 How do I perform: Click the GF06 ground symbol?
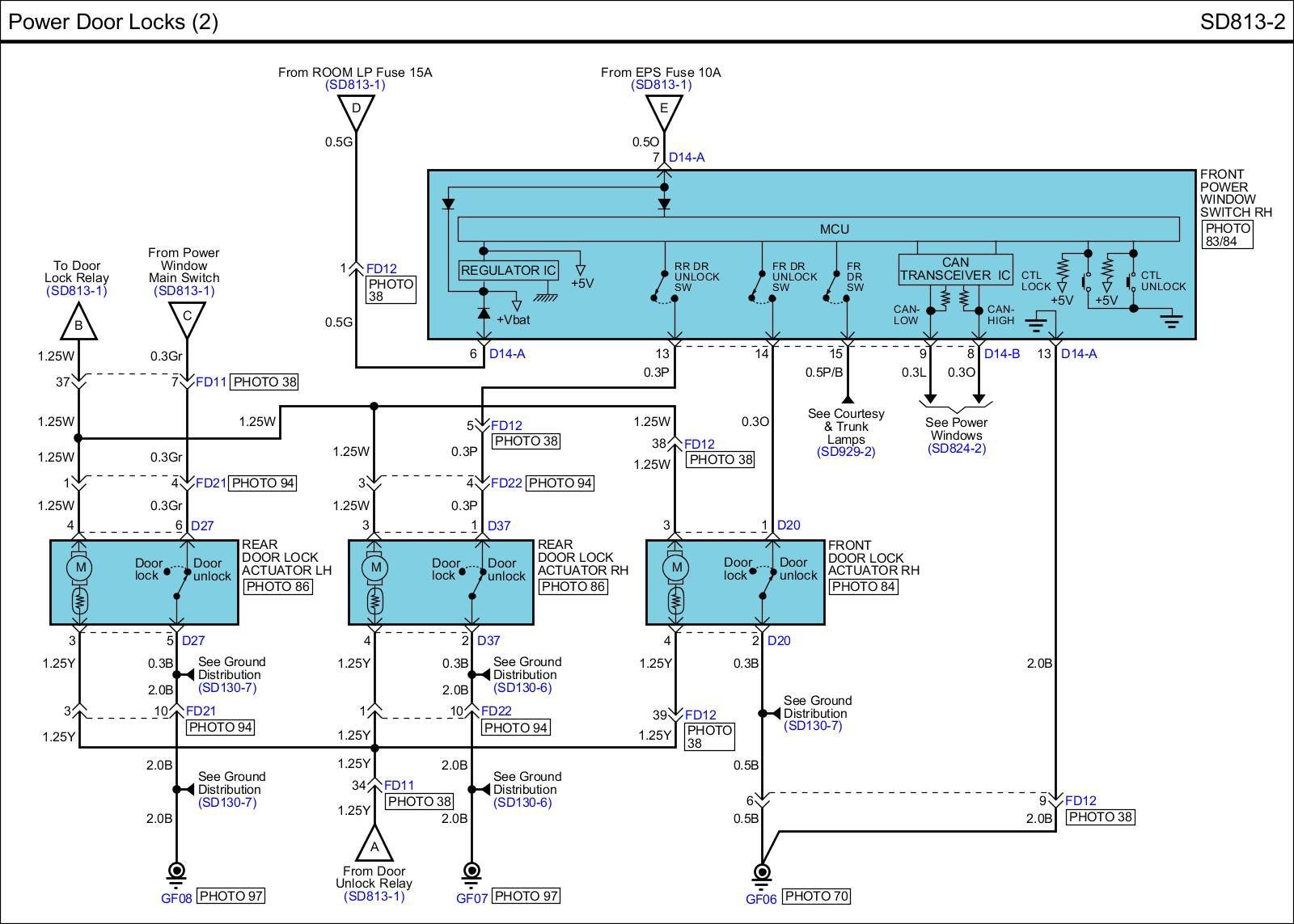point(762,873)
